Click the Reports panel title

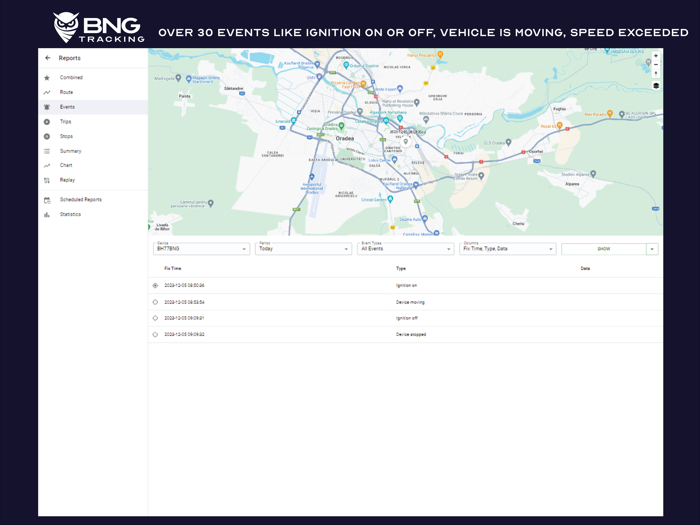[x=70, y=58]
